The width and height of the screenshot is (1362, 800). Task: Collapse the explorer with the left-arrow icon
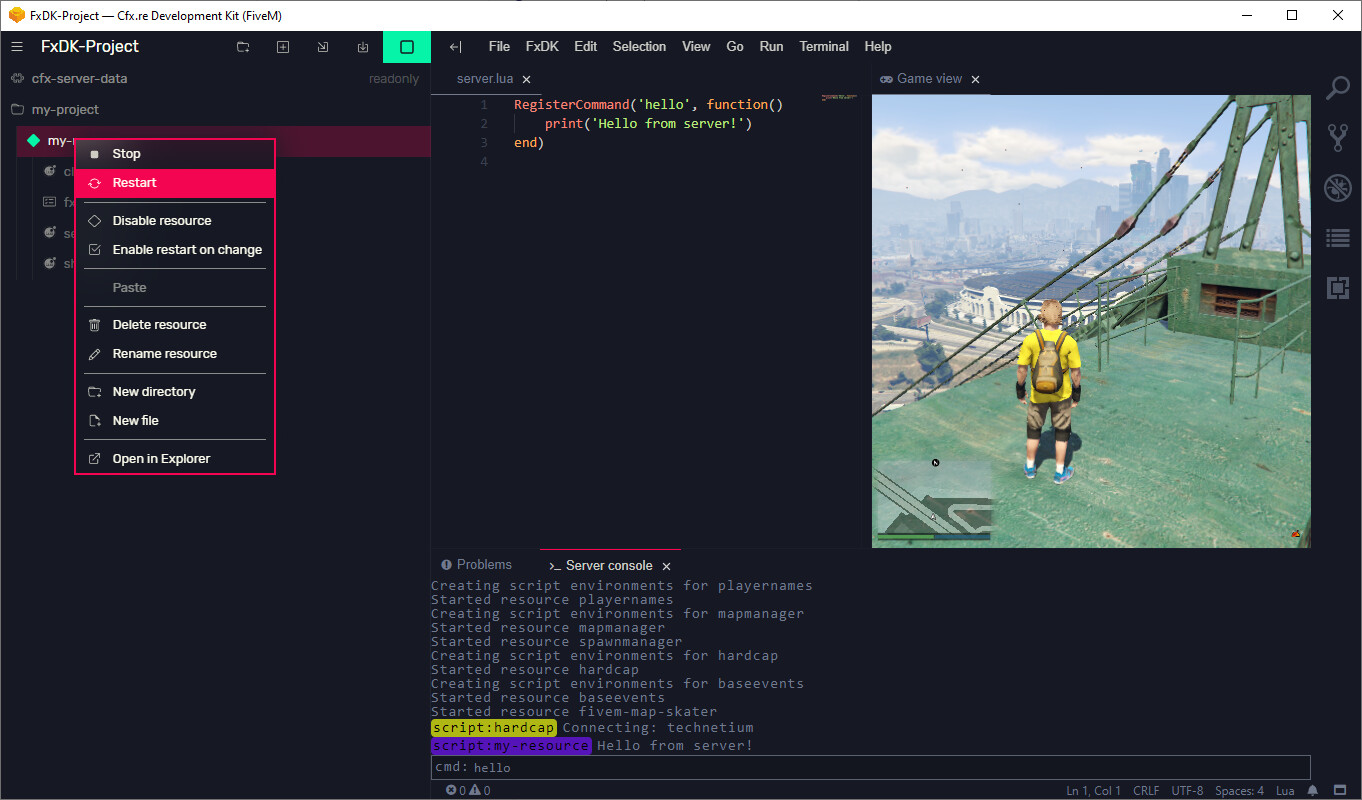point(455,47)
